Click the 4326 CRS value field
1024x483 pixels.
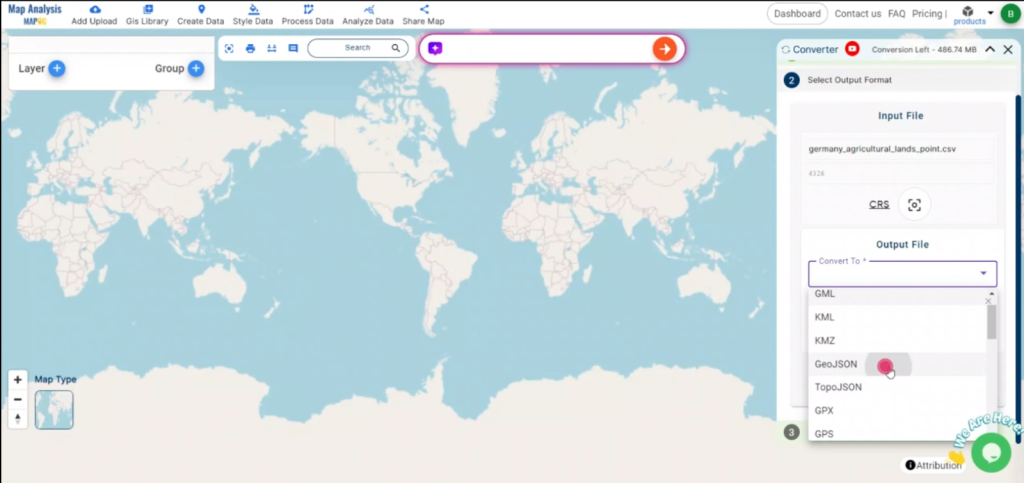click(x=899, y=174)
